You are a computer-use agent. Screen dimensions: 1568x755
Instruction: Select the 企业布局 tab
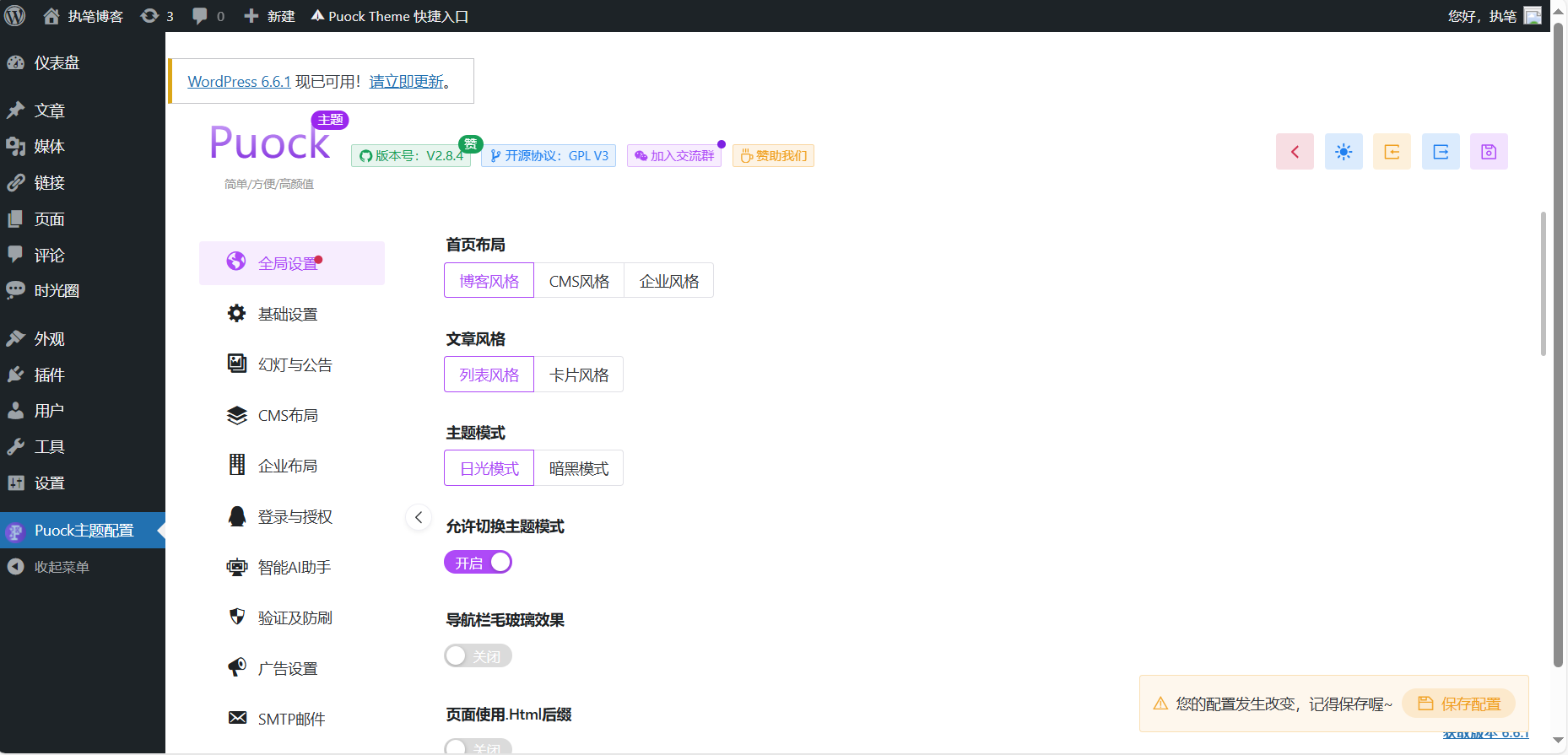[292, 466]
